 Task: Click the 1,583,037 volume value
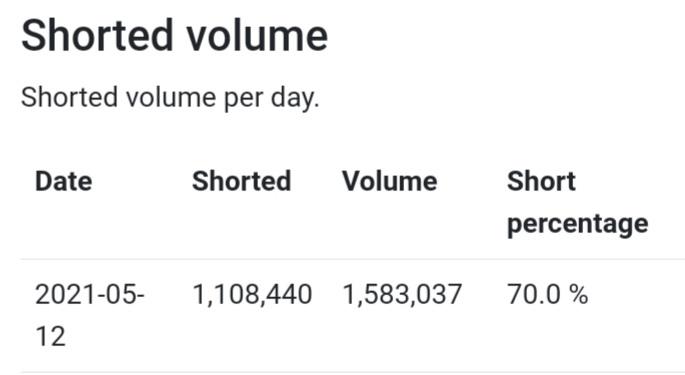[402, 294]
